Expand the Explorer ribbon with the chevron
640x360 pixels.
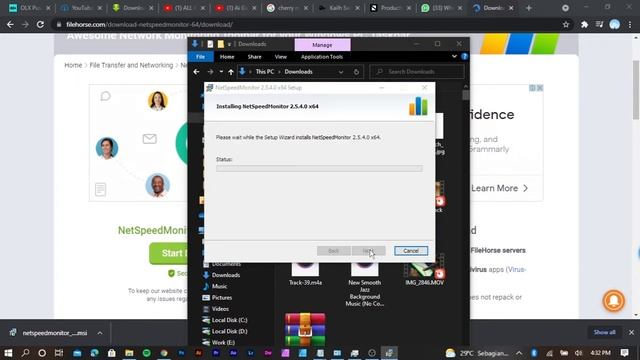click(454, 56)
